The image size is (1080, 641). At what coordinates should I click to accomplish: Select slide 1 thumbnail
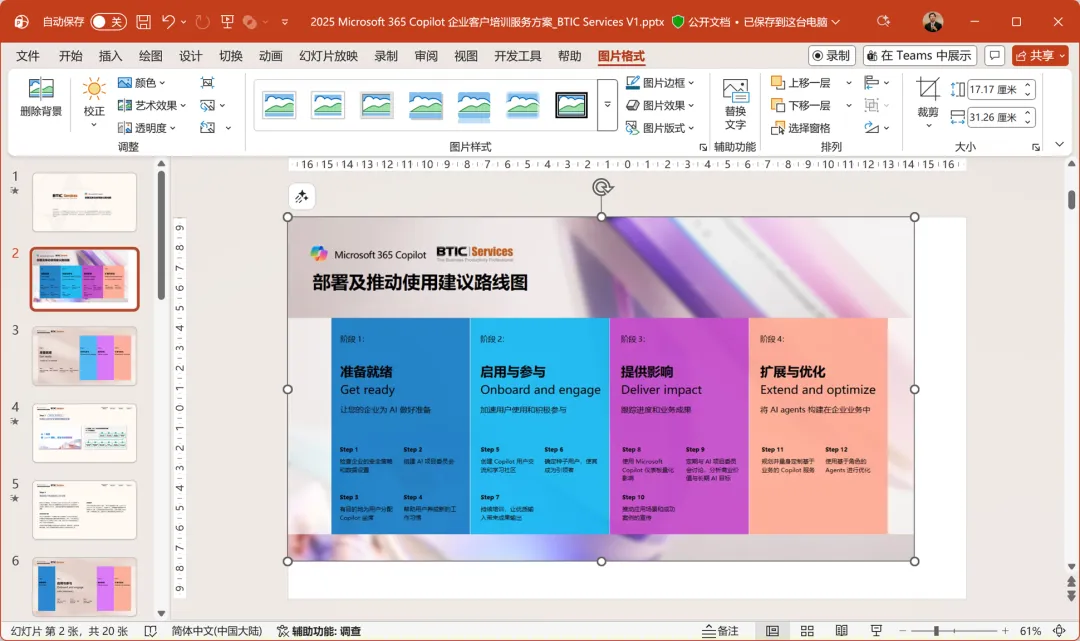[85, 202]
